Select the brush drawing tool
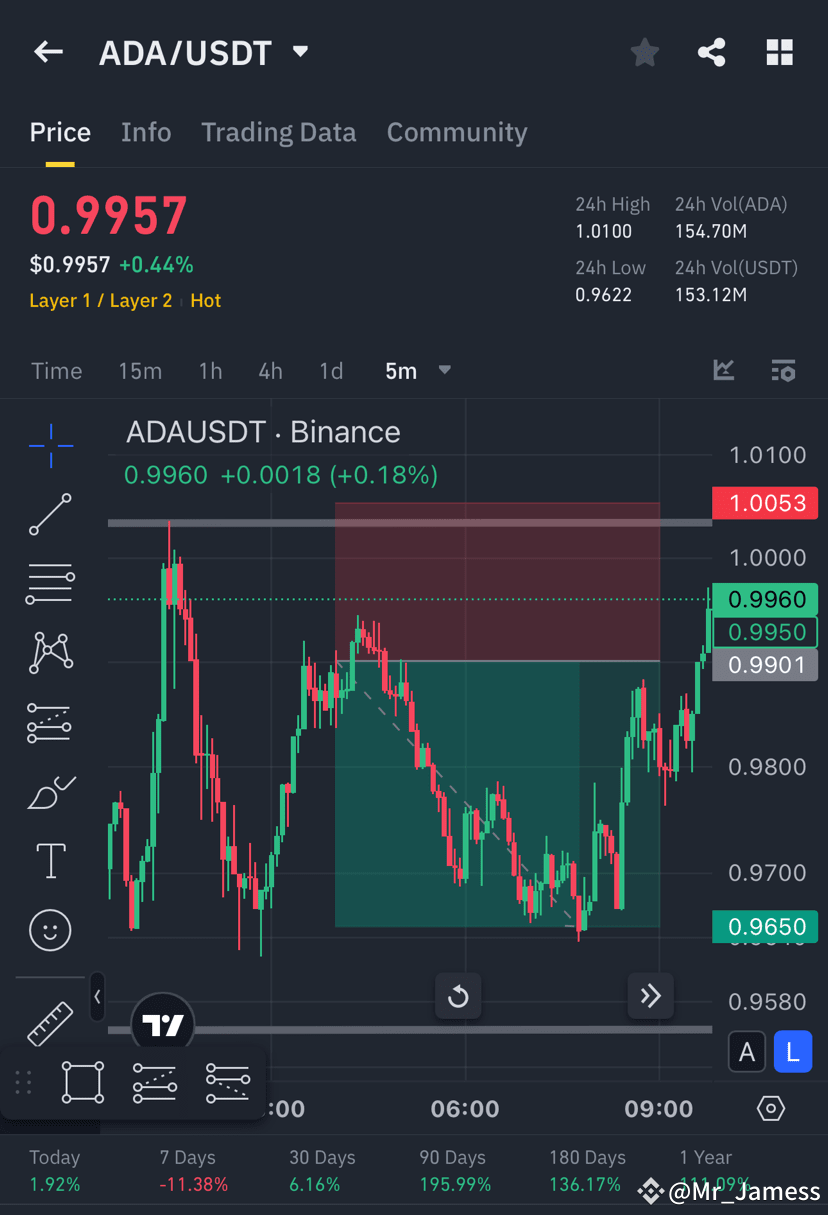828x1215 pixels. click(x=49, y=791)
